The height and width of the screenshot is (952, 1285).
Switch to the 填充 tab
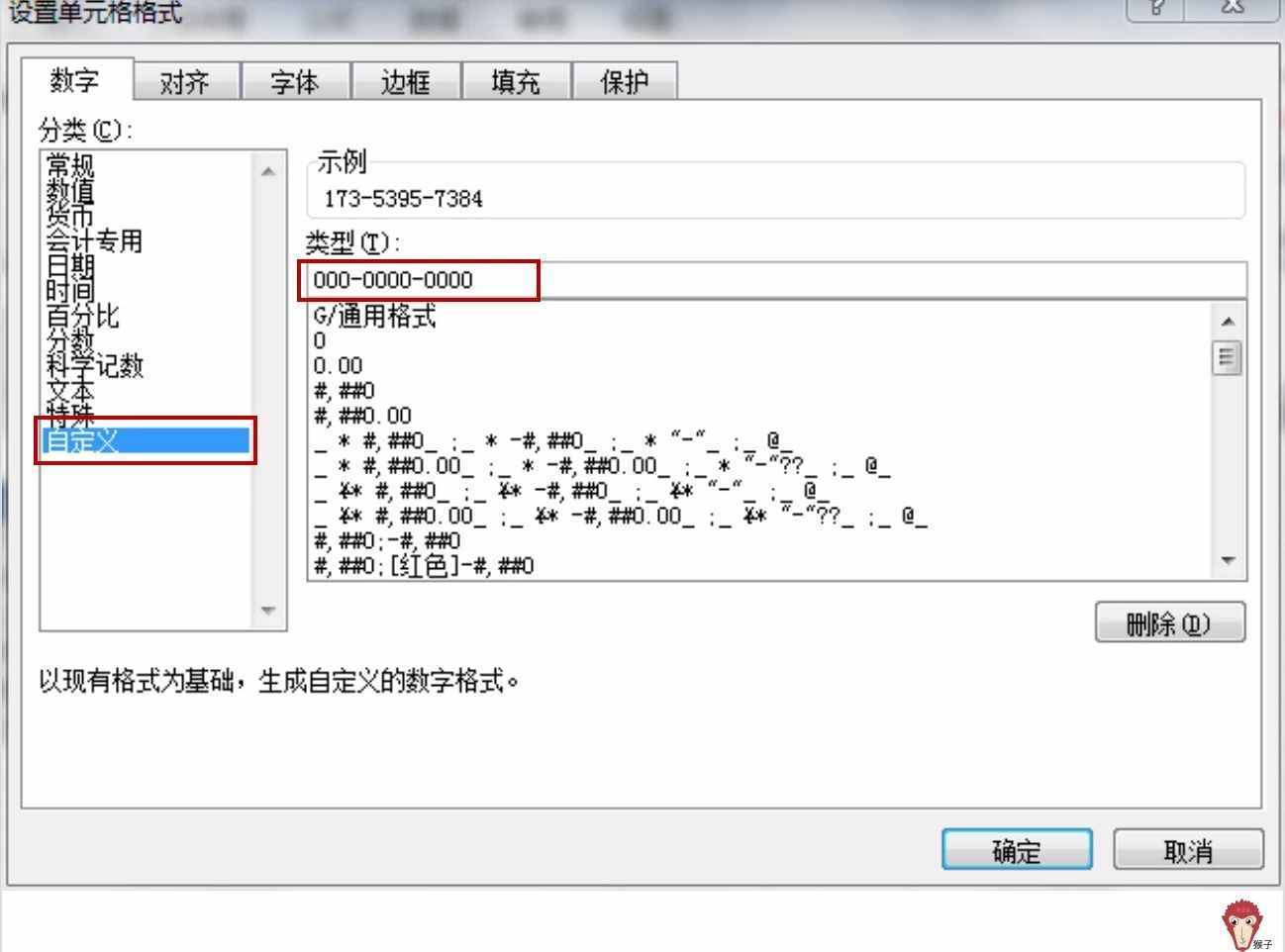(x=516, y=81)
